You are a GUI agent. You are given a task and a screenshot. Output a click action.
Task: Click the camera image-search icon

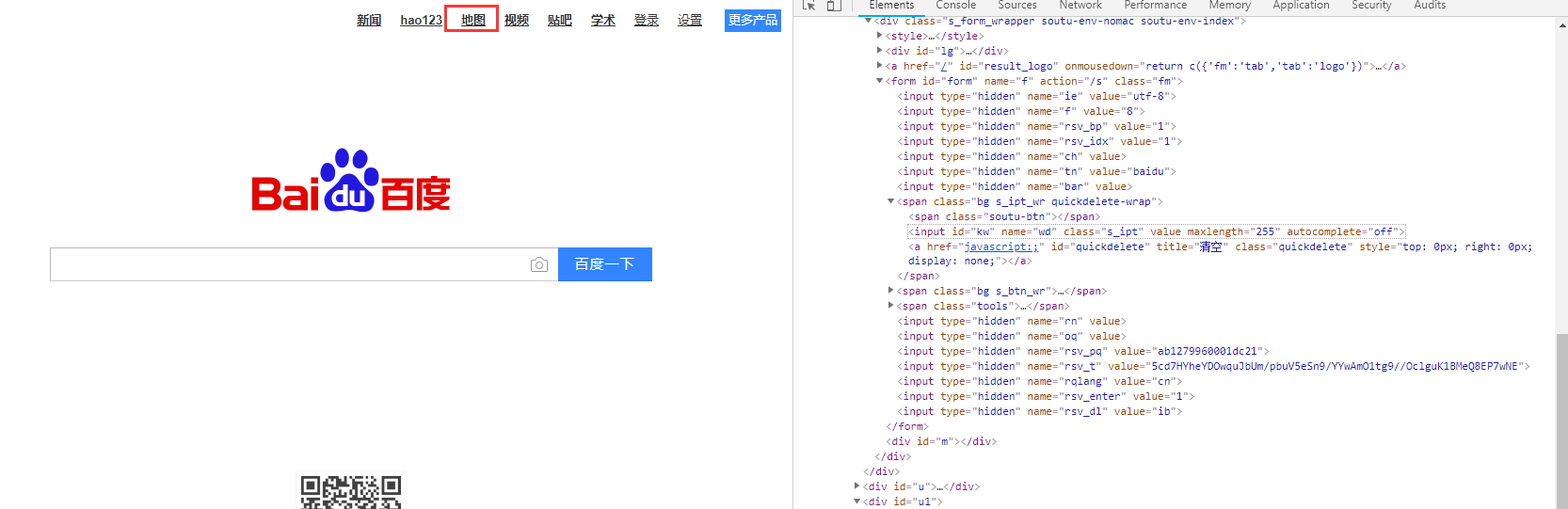[539, 265]
